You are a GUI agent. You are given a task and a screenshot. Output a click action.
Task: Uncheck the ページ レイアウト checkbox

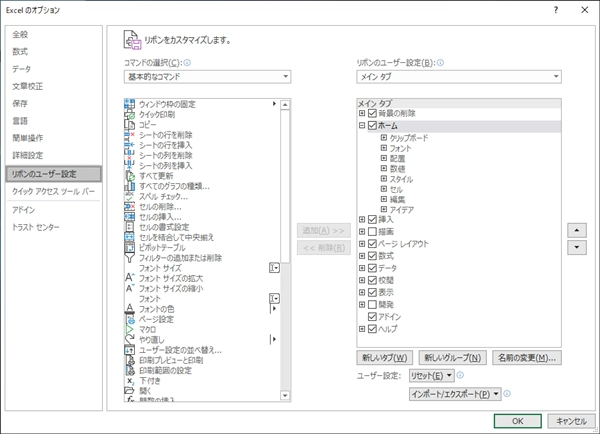click(x=372, y=244)
